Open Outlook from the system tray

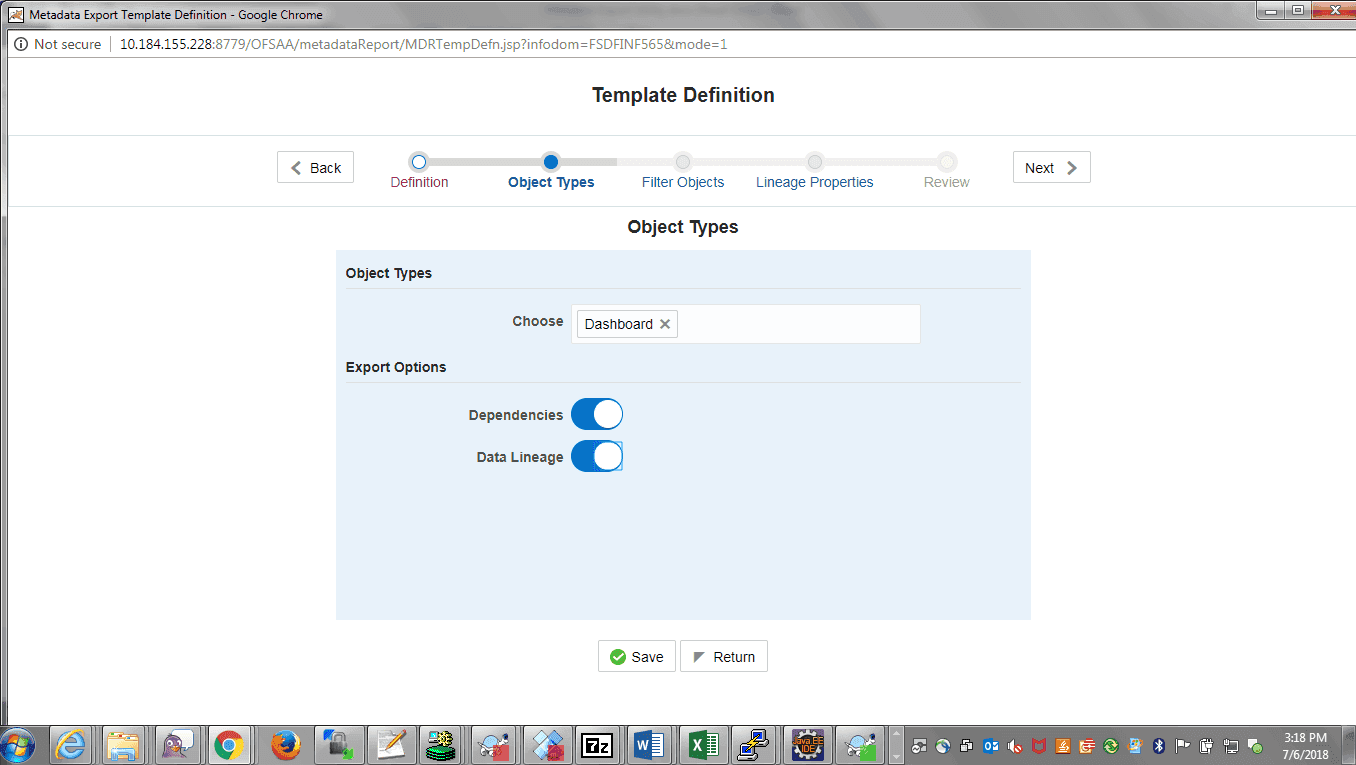coord(990,745)
